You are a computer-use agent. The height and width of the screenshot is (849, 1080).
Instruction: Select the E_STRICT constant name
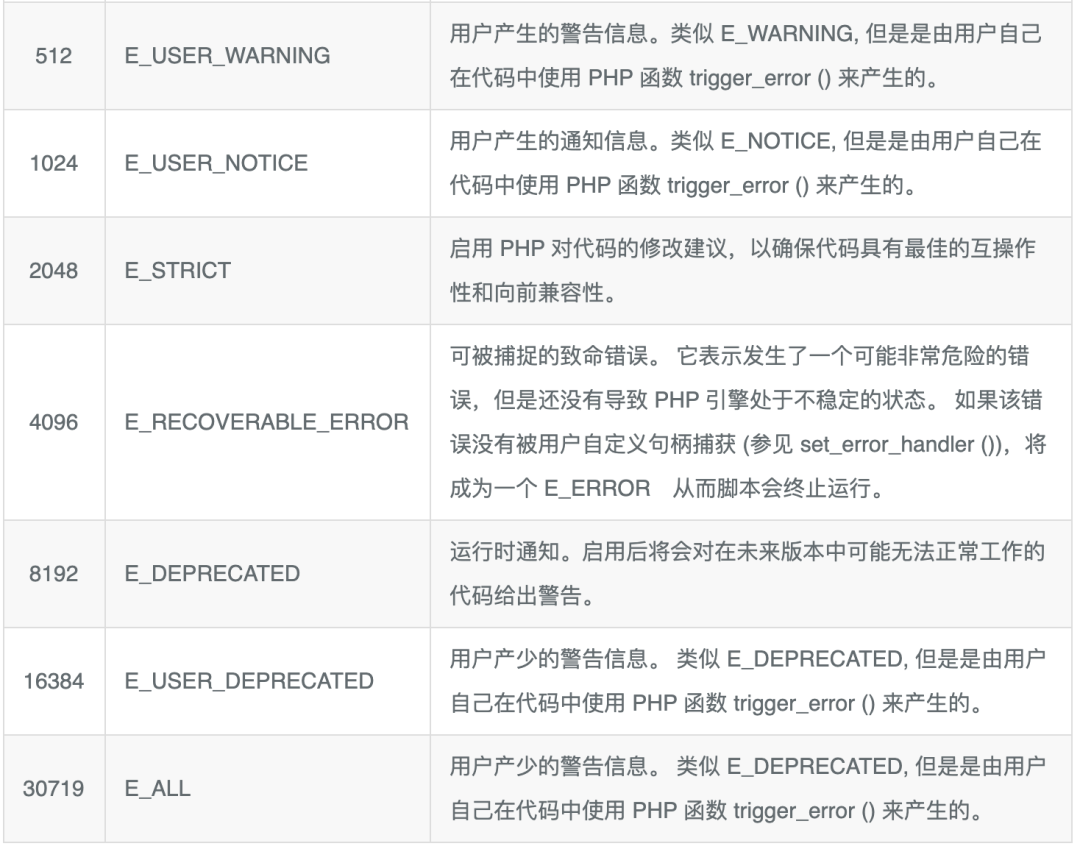tap(177, 270)
